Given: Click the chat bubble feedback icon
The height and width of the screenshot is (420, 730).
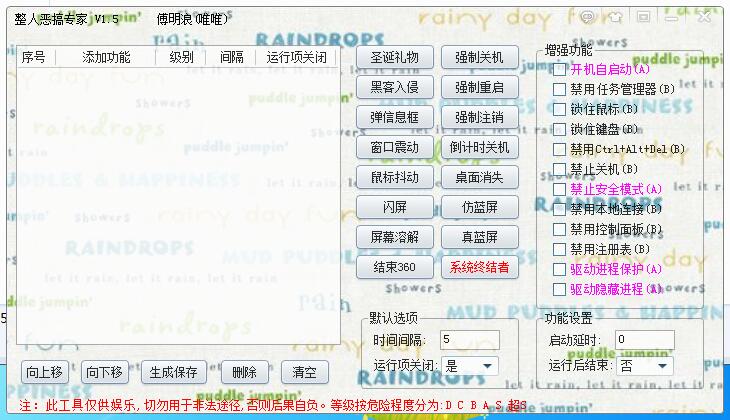Looking at the screenshot, I should pos(589,17).
